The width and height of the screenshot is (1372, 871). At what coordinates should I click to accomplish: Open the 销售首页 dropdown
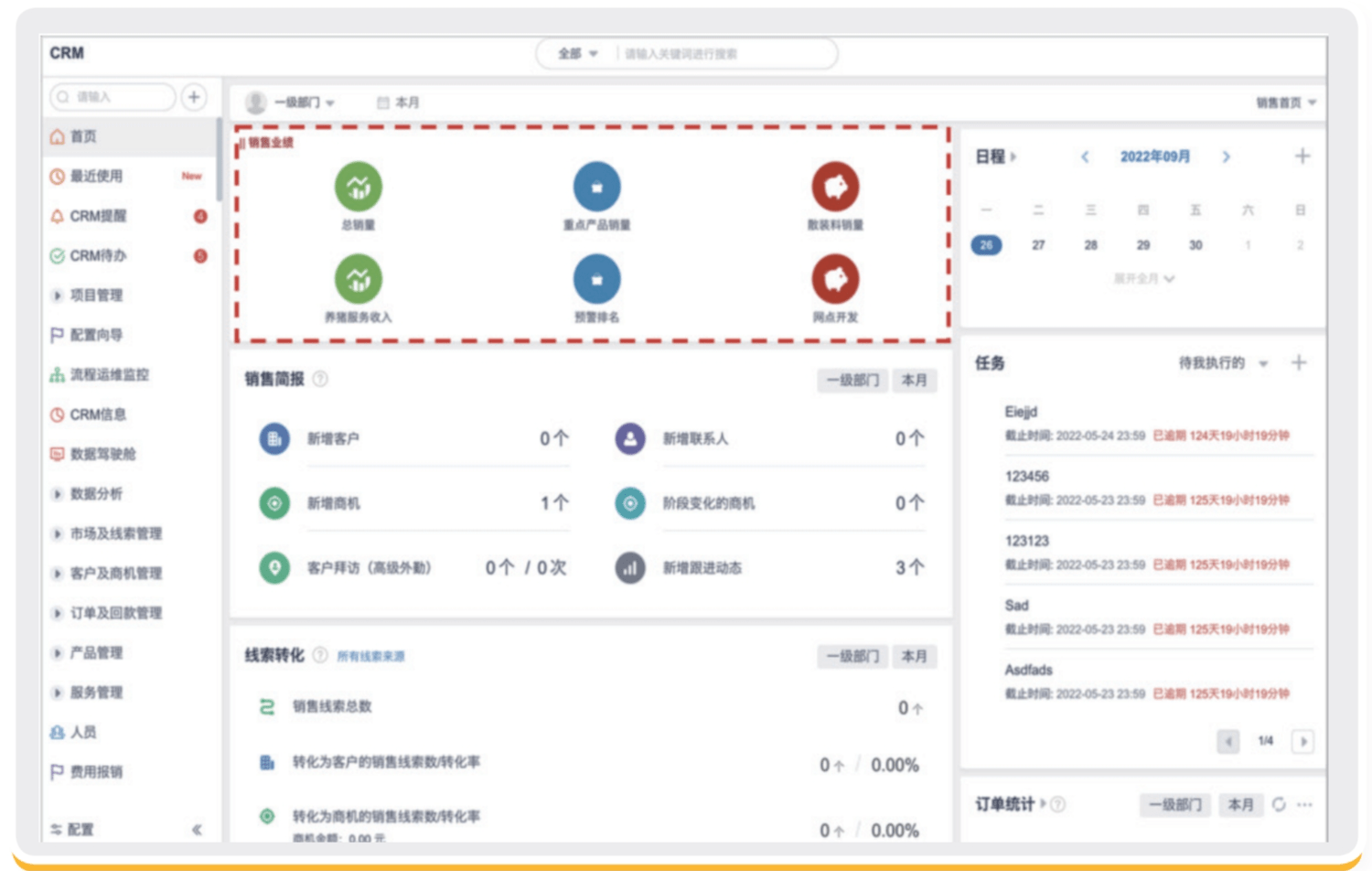(1286, 102)
